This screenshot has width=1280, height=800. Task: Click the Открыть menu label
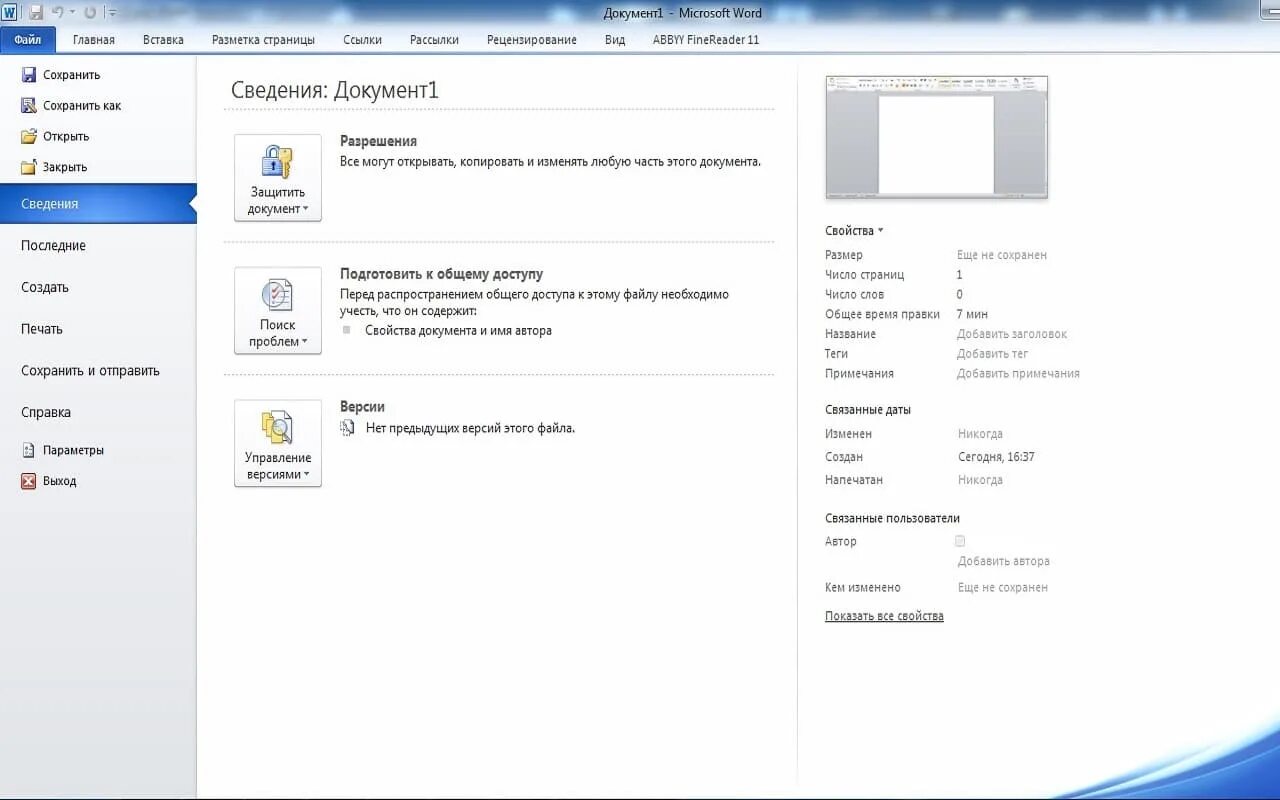66,137
